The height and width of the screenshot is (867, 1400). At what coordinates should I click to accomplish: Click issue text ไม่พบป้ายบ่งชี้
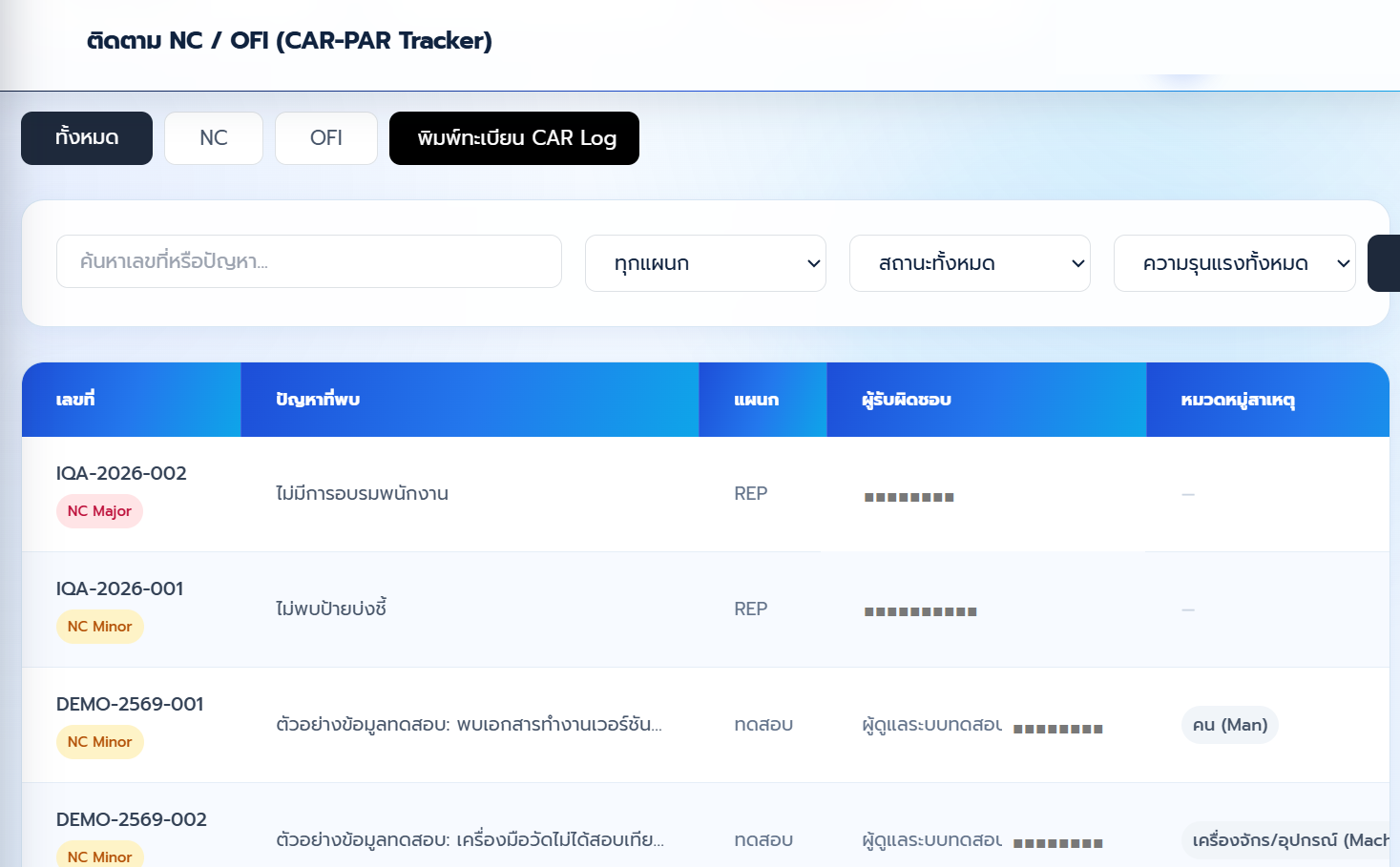click(x=331, y=609)
